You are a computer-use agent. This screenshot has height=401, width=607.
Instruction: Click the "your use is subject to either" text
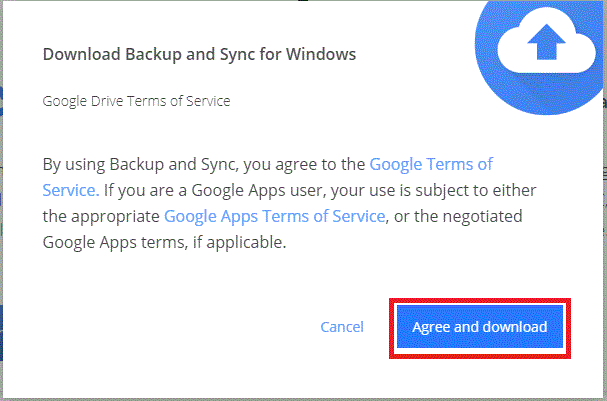pyautogui.click(x=434, y=190)
